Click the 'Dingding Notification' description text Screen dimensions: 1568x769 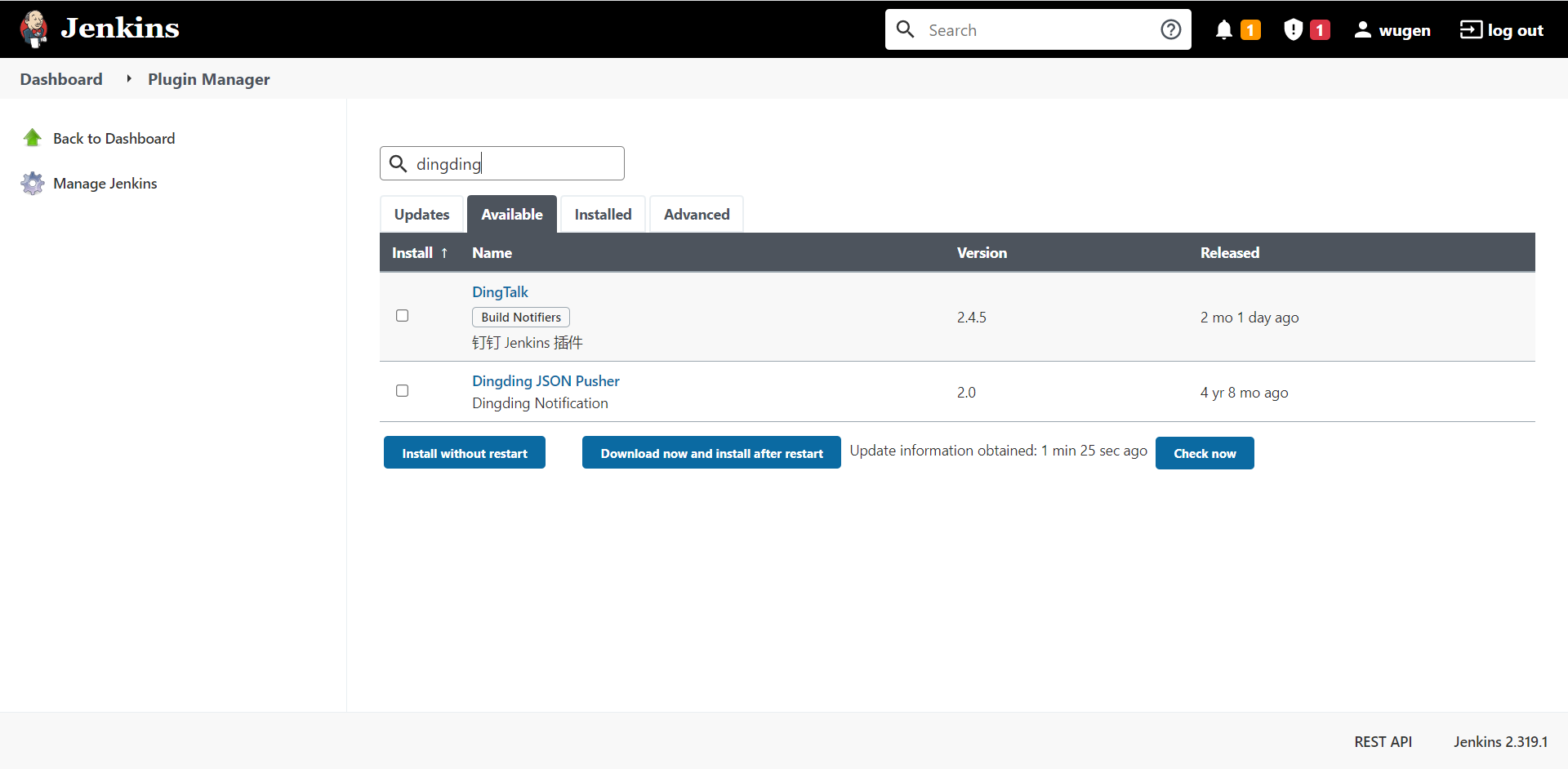(x=540, y=402)
